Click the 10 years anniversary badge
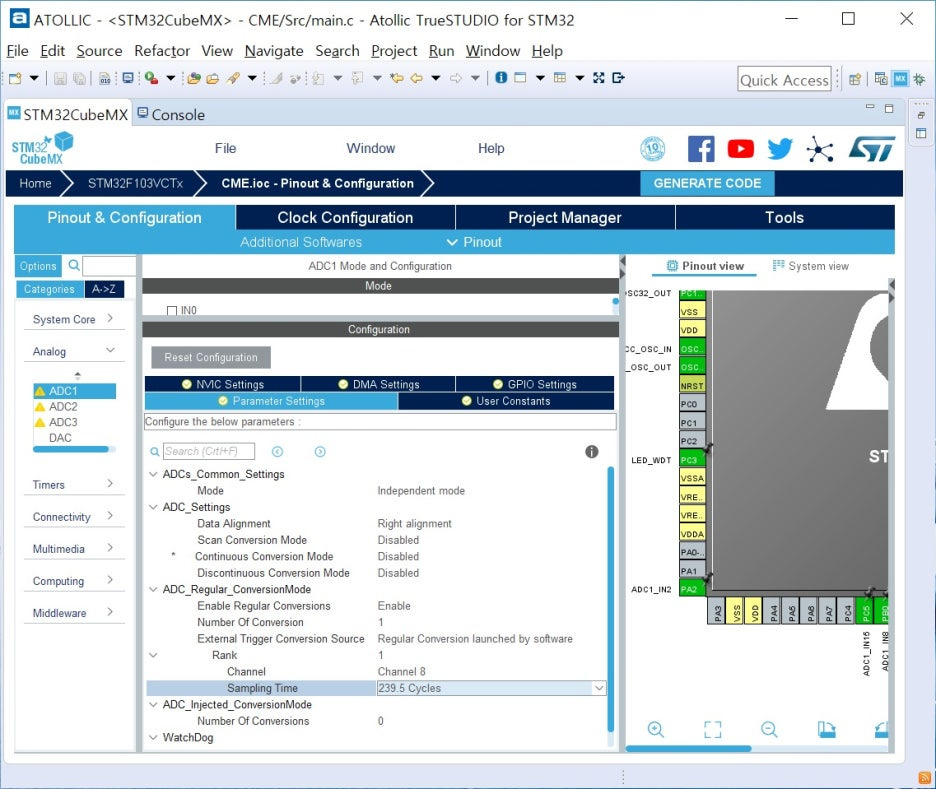936x789 pixels. (x=652, y=149)
